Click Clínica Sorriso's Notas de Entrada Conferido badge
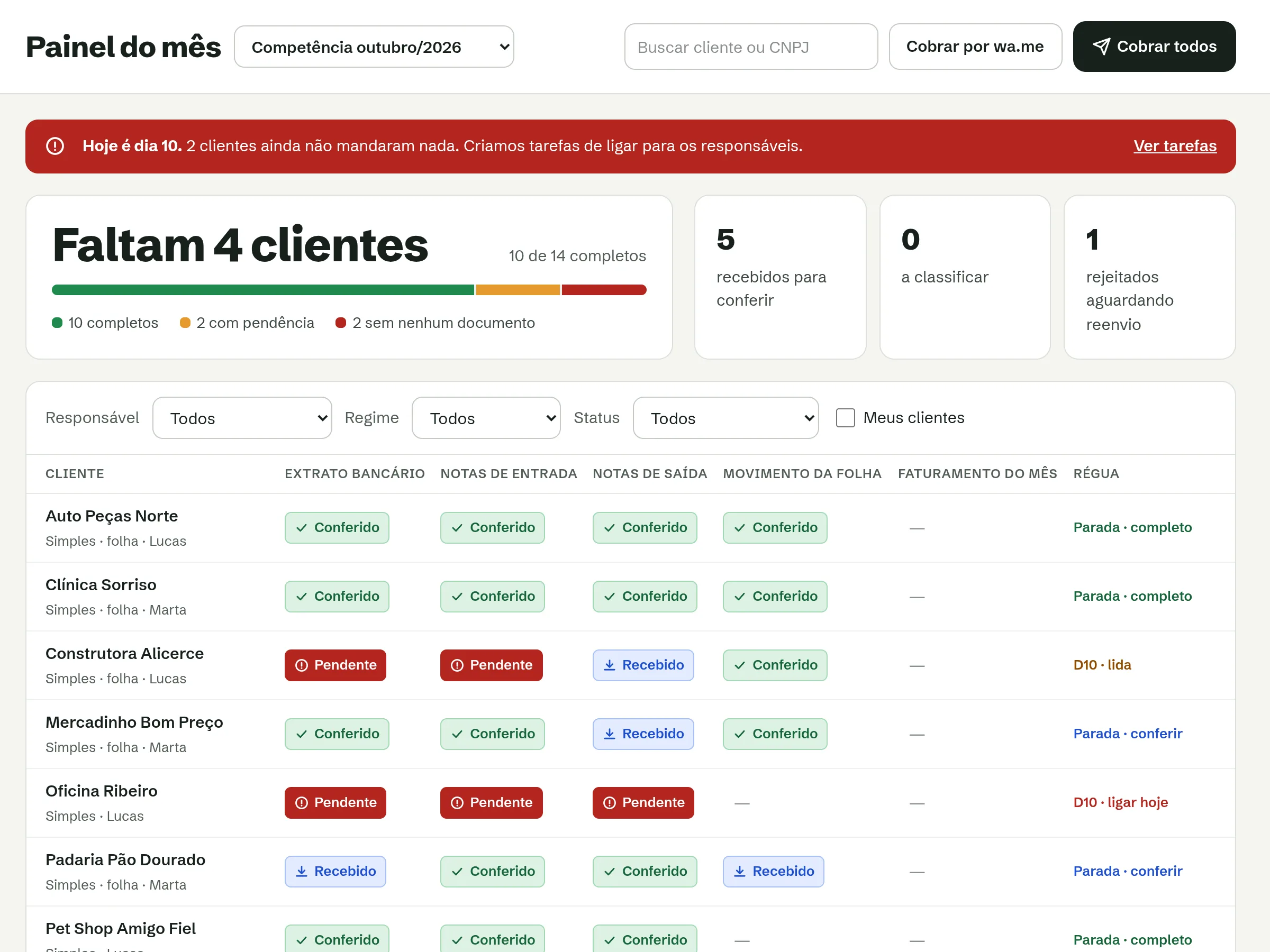The height and width of the screenshot is (952, 1270). pos(493,596)
